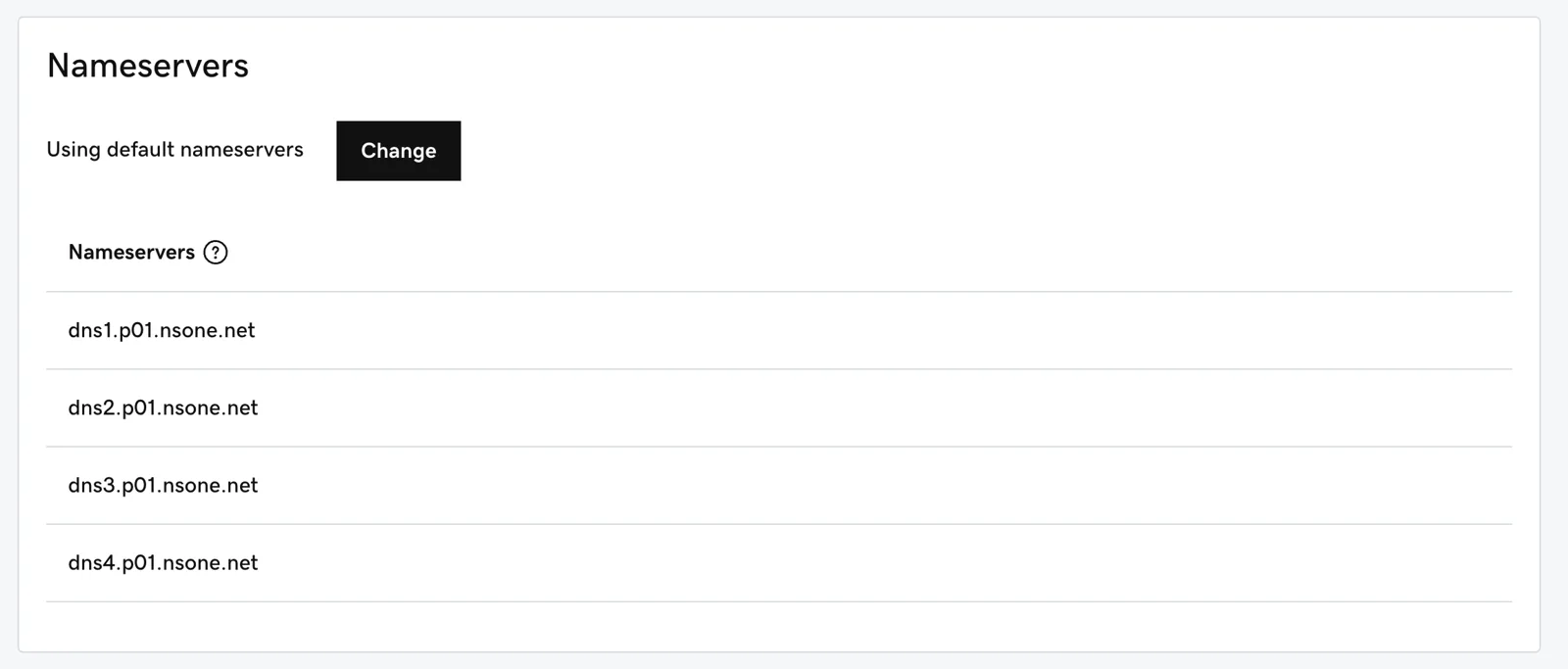This screenshot has height=669, width=1568.
Task: Click the second nameserver in the list
Action: point(163,408)
